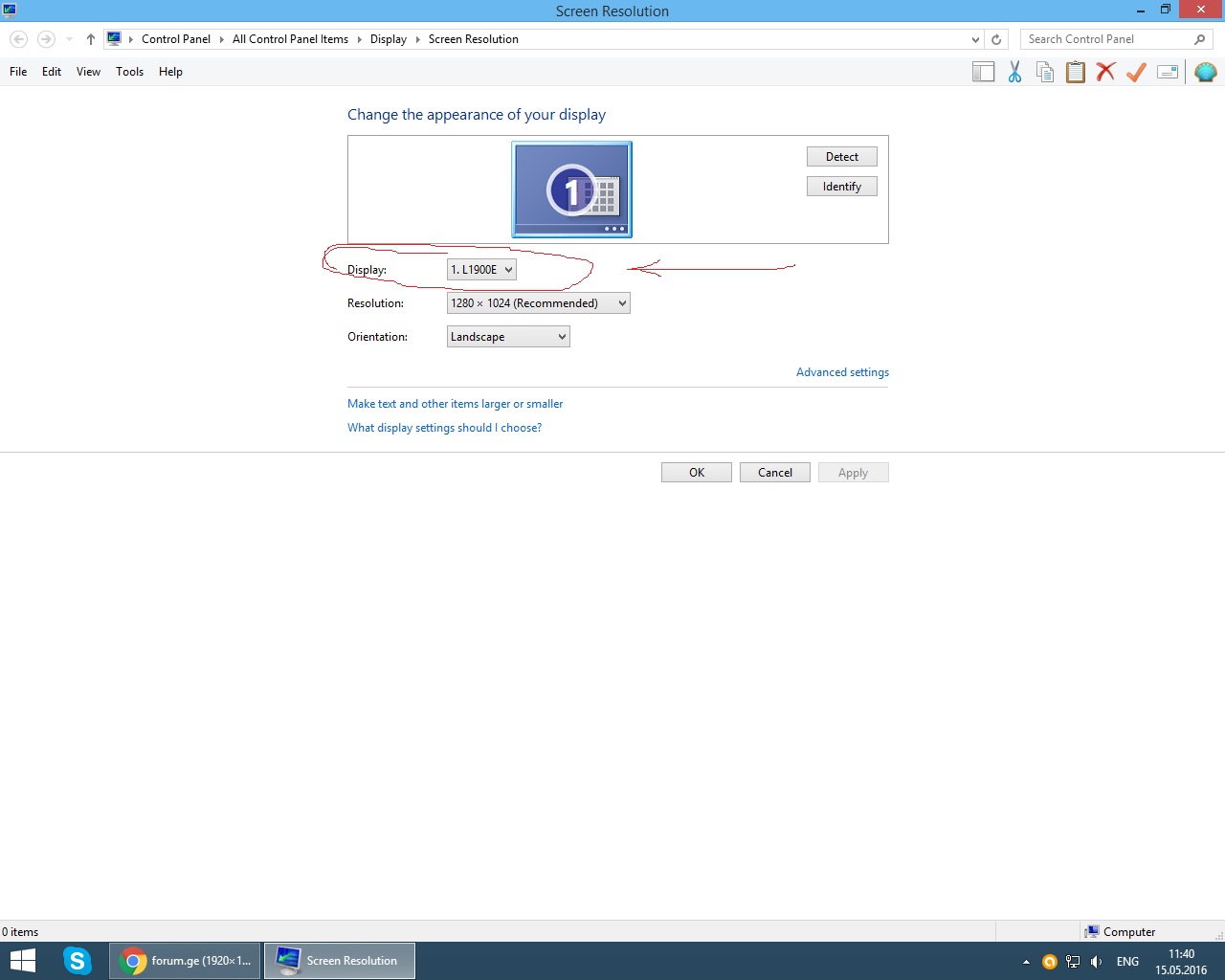This screenshot has width=1225, height=980.
Task: Expand the Resolution dropdown 1280 × 1024
Action: pos(538,303)
